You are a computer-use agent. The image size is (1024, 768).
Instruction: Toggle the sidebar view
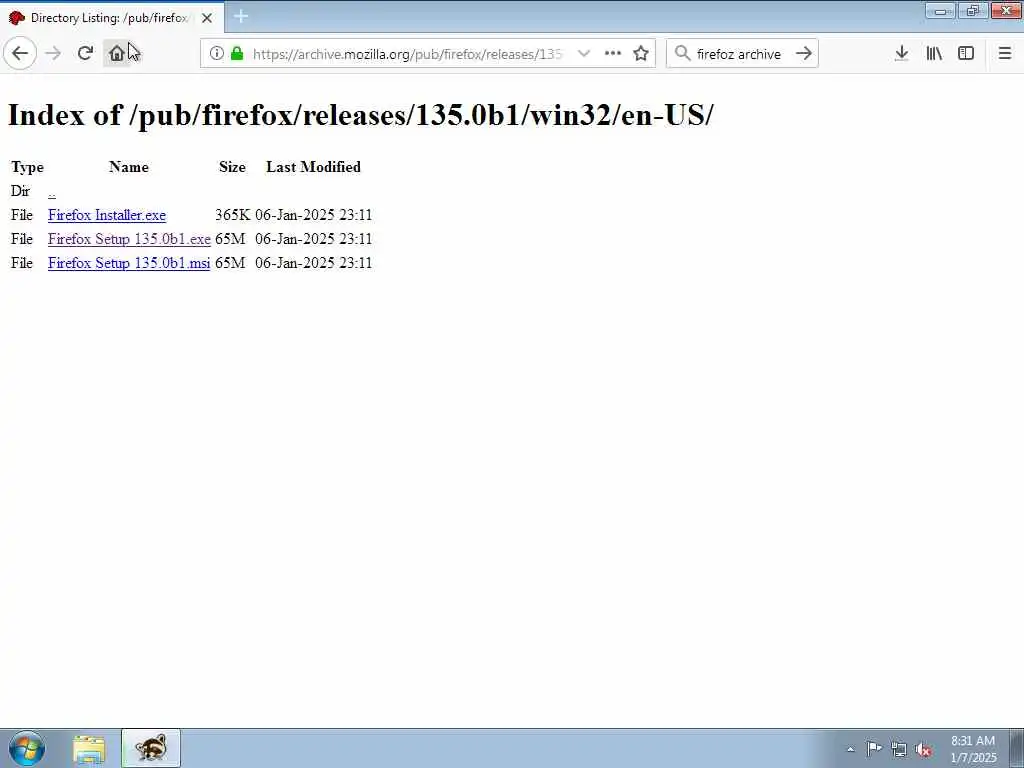pyautogui.click(x=966, y=54)
